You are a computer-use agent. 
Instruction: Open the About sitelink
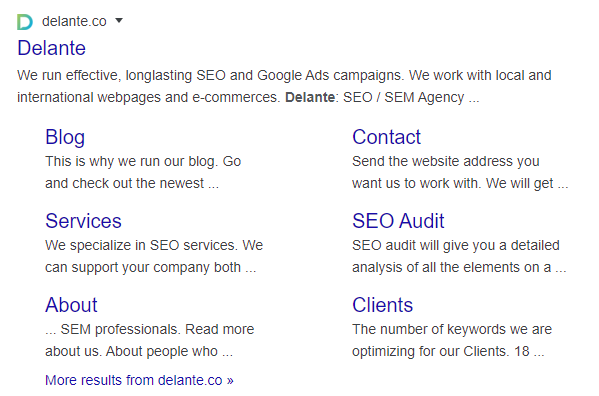(x=71, y=305)
